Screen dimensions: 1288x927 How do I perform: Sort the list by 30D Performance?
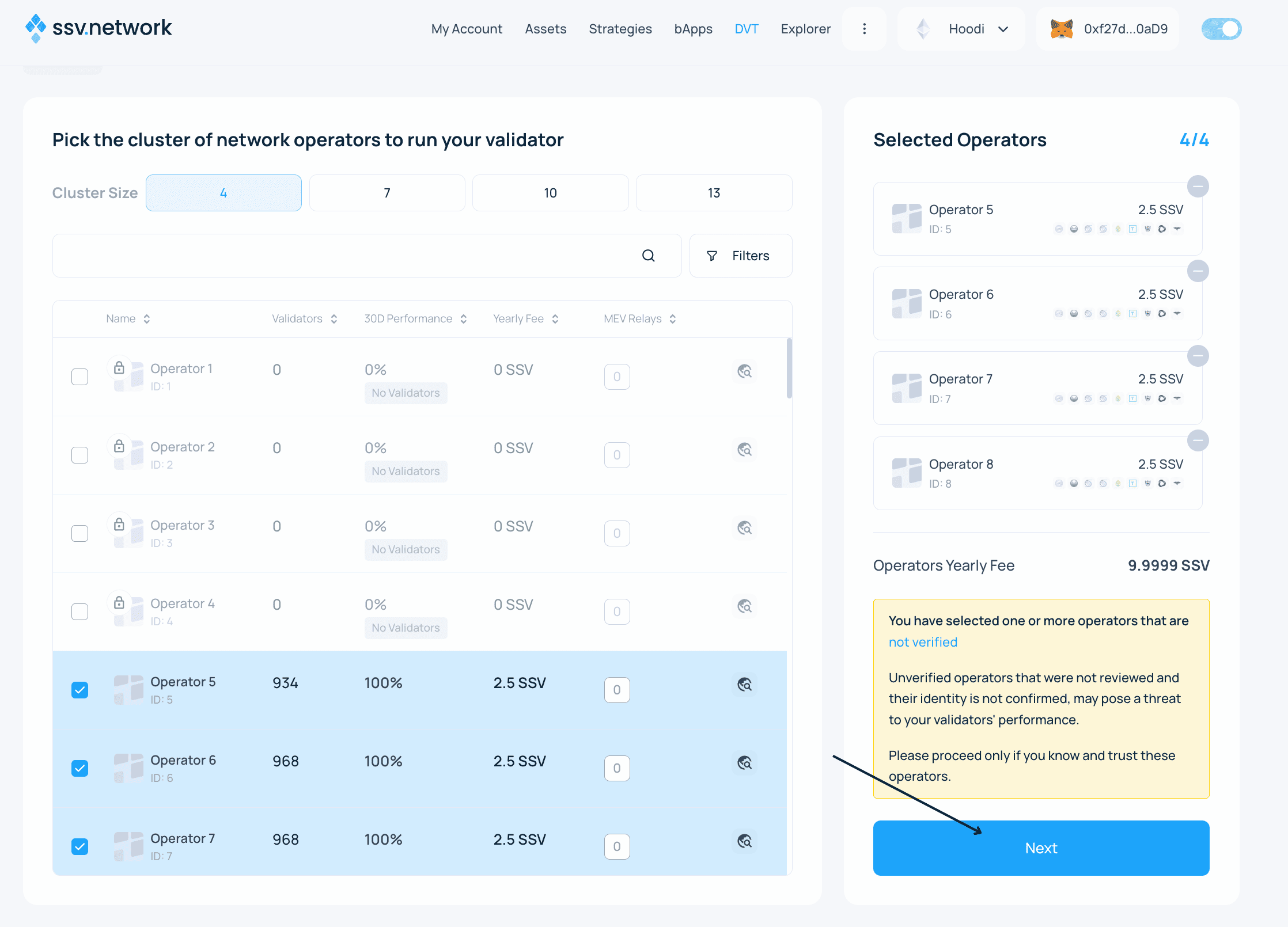coord(415,319)
